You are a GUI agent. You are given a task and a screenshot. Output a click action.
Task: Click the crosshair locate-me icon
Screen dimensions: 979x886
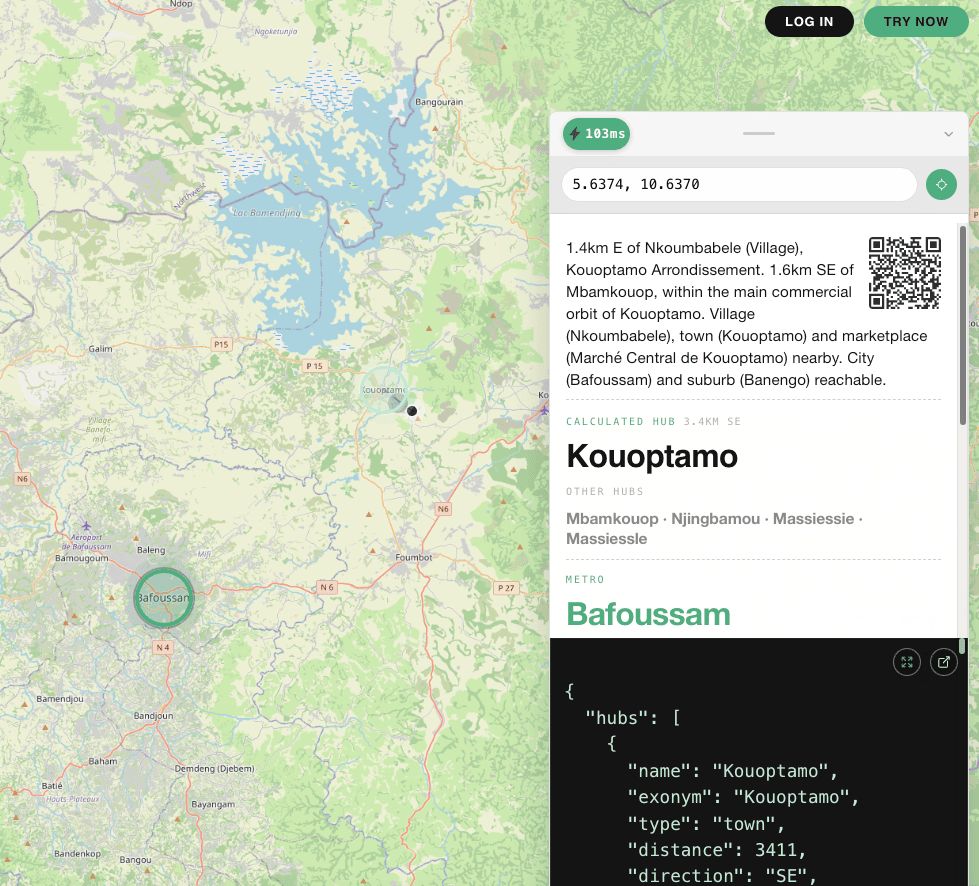click(941, 185)
